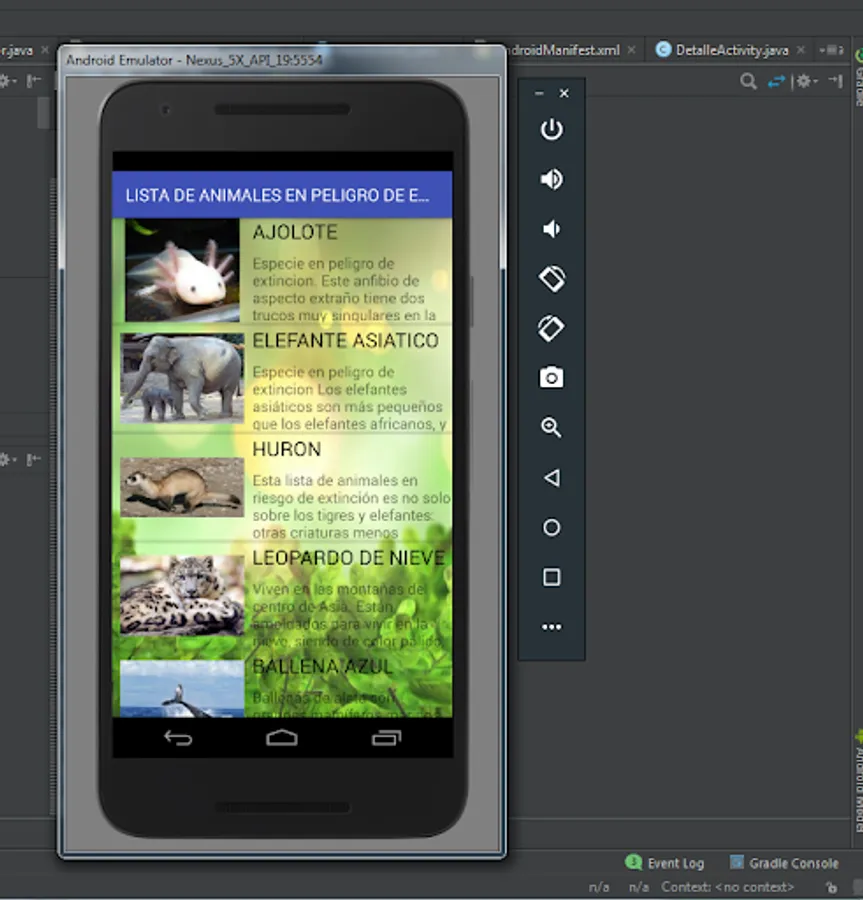This screenshot has width=863, height=900.
Task: Lower volume with emulator volume down icon
Action: coord(551,230)
